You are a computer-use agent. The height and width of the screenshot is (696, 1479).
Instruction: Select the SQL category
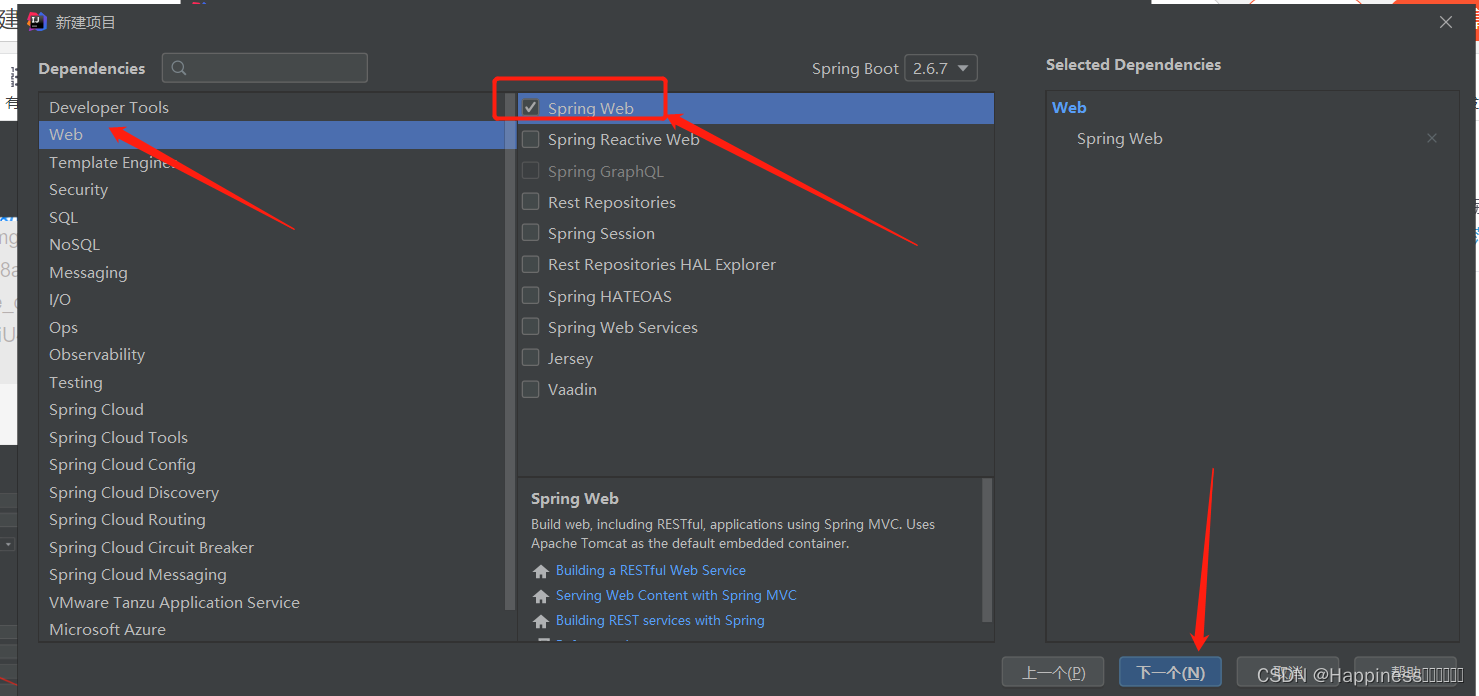[272, 217]
